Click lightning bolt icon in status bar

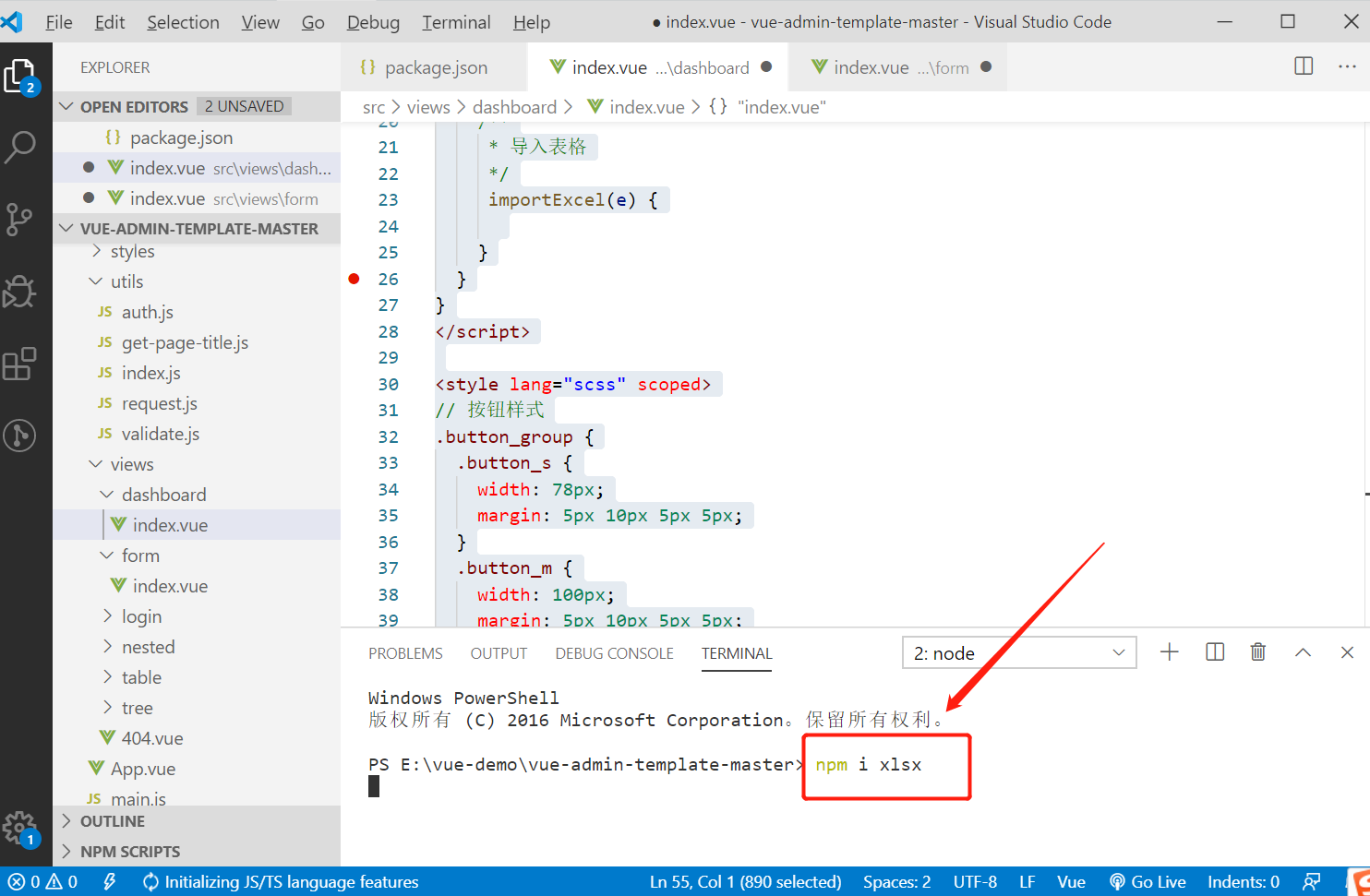(x=109, y=882)
